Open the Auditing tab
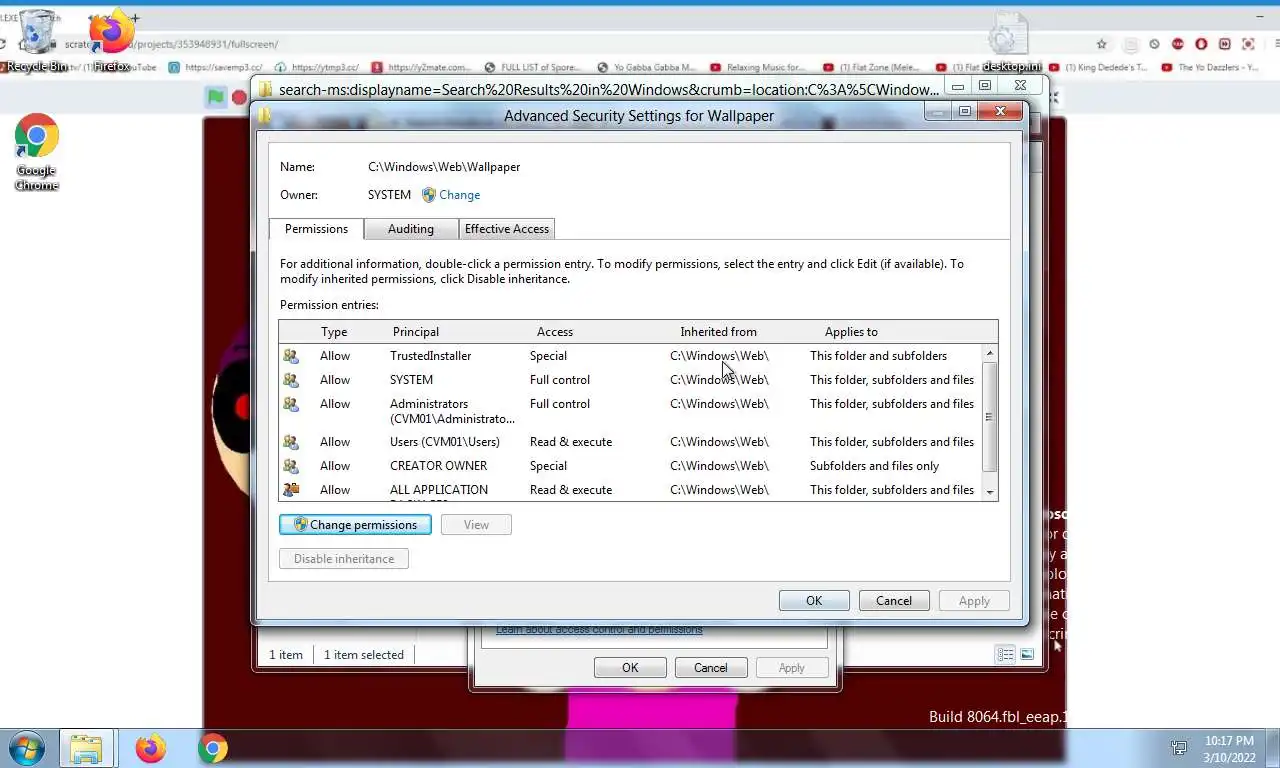 (x=410, y=229)
